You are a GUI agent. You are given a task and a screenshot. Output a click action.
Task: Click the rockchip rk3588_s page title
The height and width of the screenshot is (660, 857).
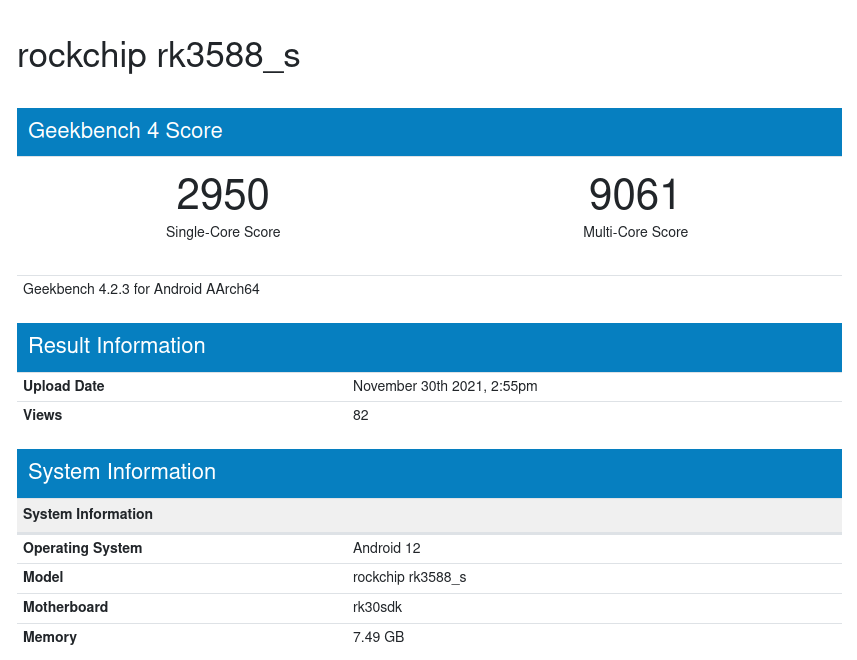(x=159, y=56)
